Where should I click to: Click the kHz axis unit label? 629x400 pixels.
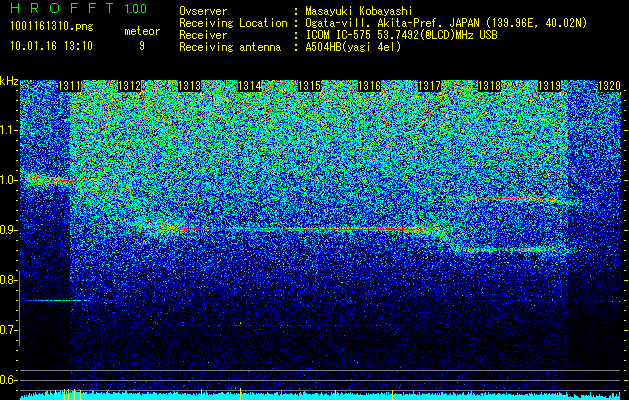point(9,81)
